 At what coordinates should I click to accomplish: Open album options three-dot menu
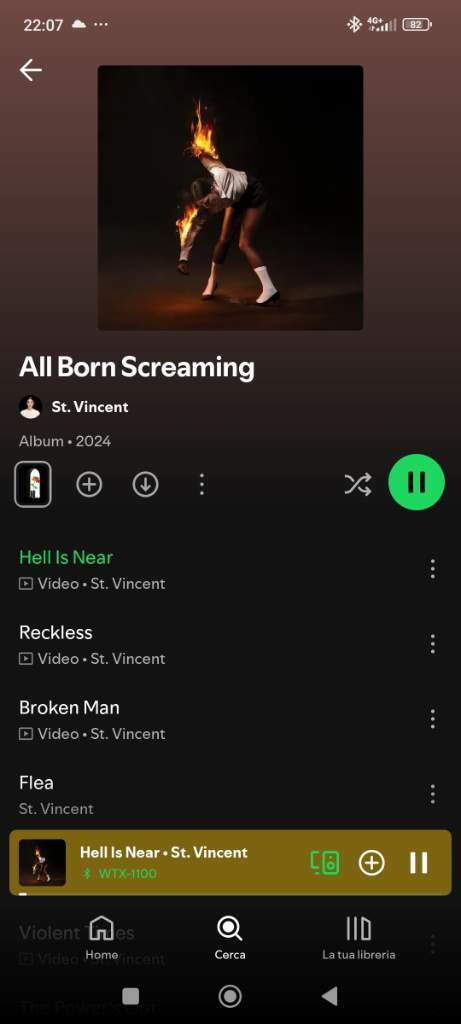click(202, 485)
